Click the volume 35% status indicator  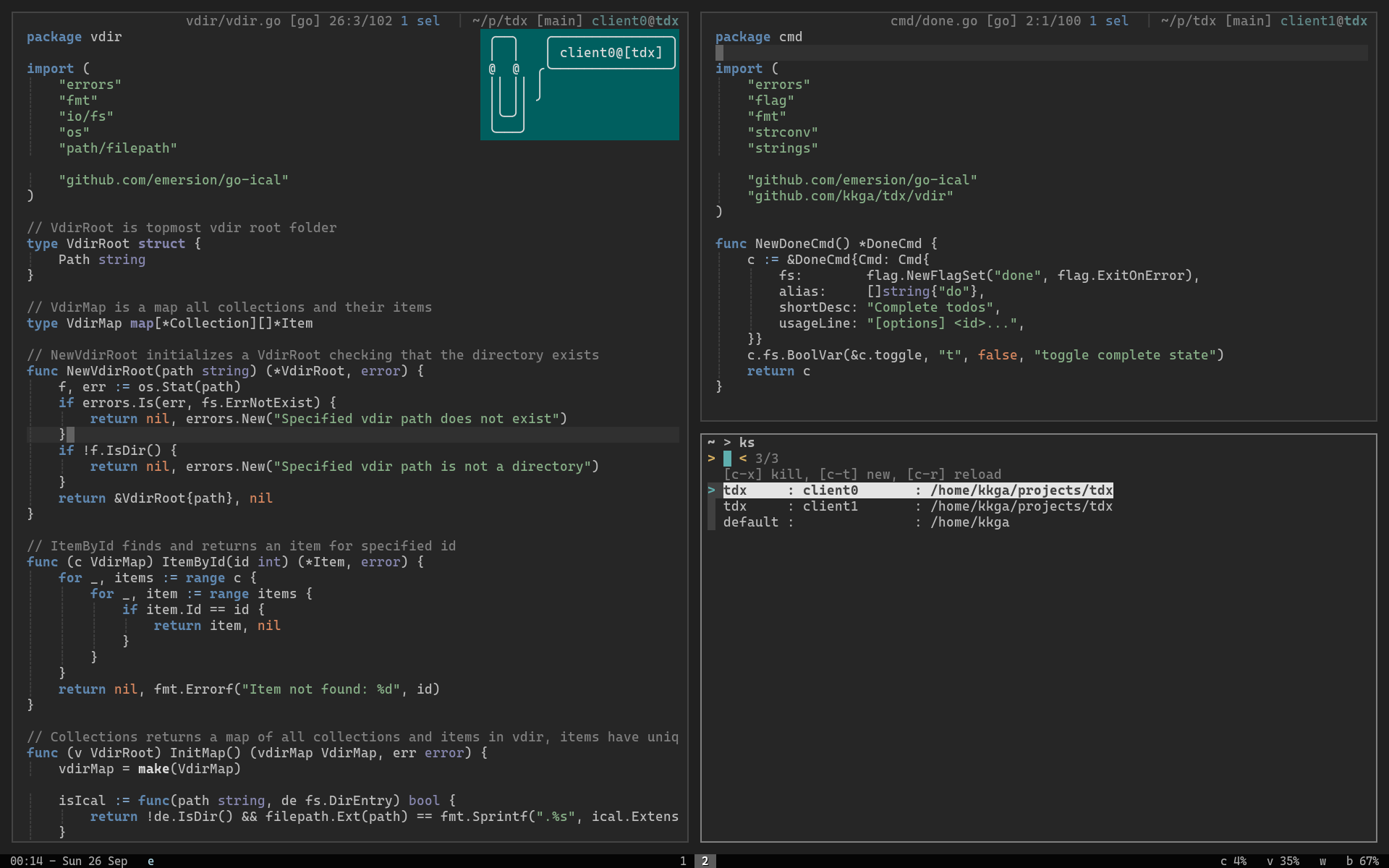point(1282,861)
